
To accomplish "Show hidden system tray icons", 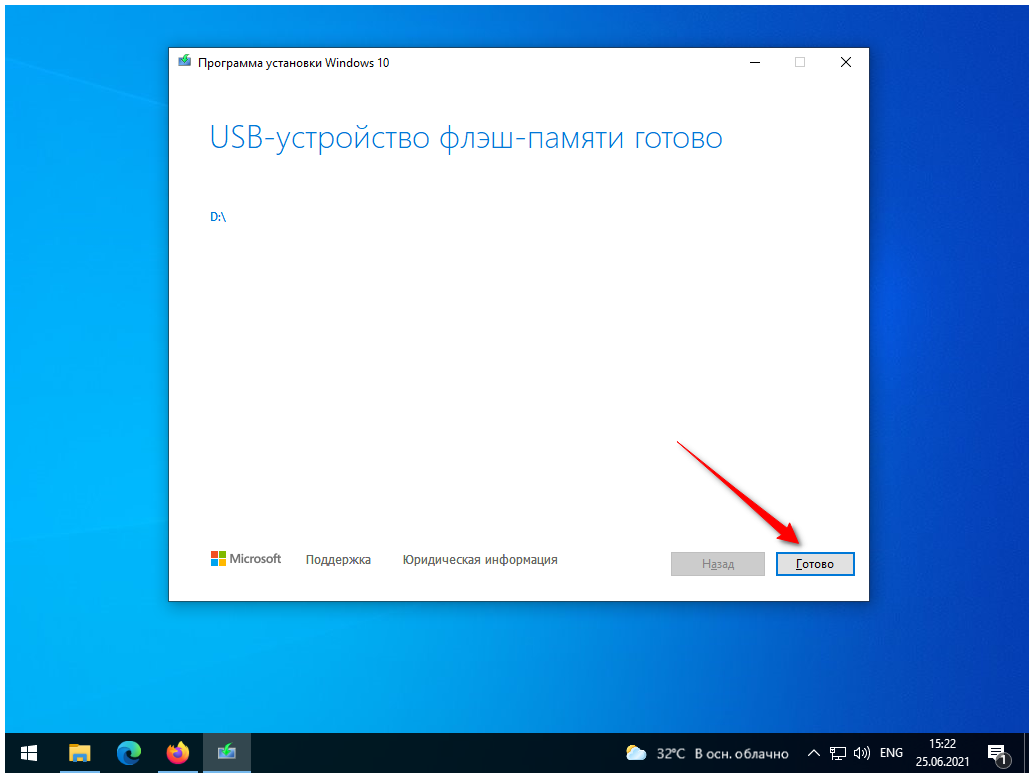I will [x=814, y=753].
